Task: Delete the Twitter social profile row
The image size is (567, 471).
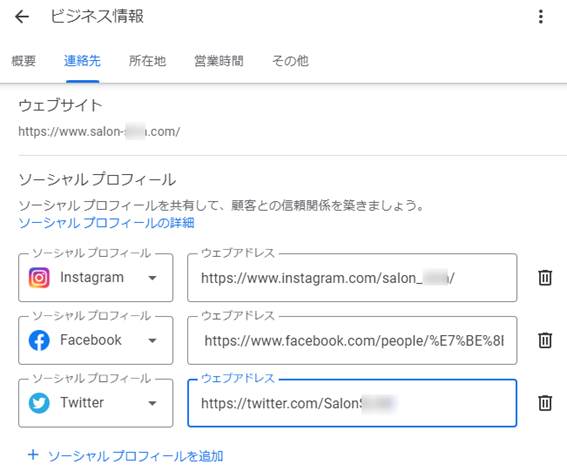Action: click(545, 403)
